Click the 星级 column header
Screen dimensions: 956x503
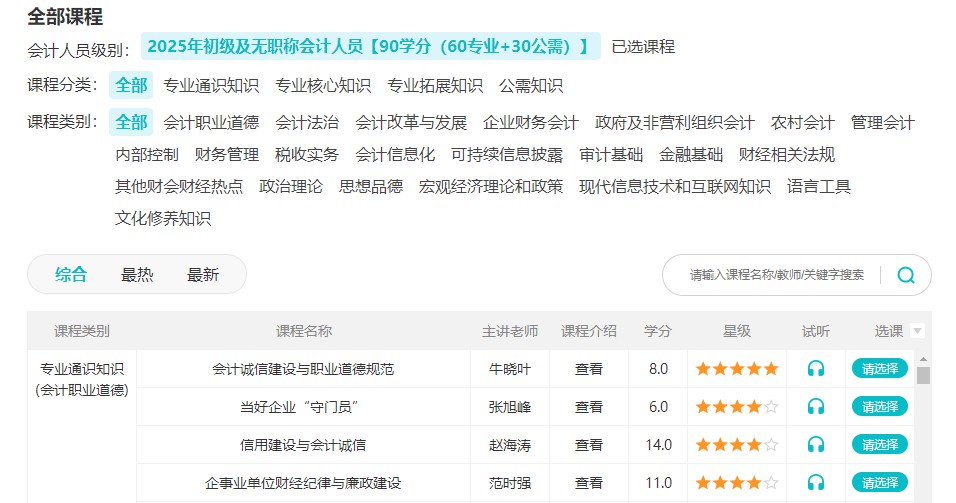coord(737,331)
